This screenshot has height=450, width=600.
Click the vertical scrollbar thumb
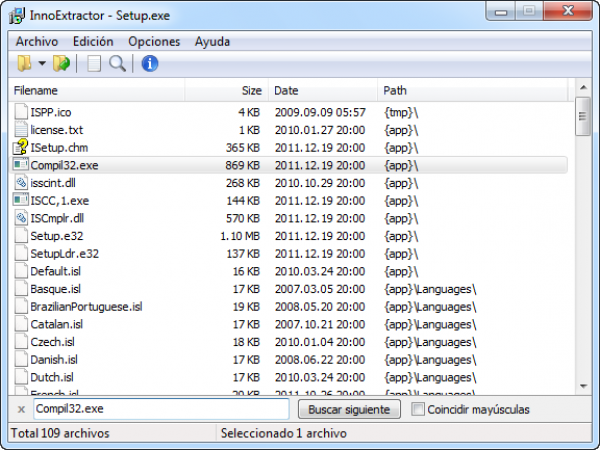pos(583,116)
